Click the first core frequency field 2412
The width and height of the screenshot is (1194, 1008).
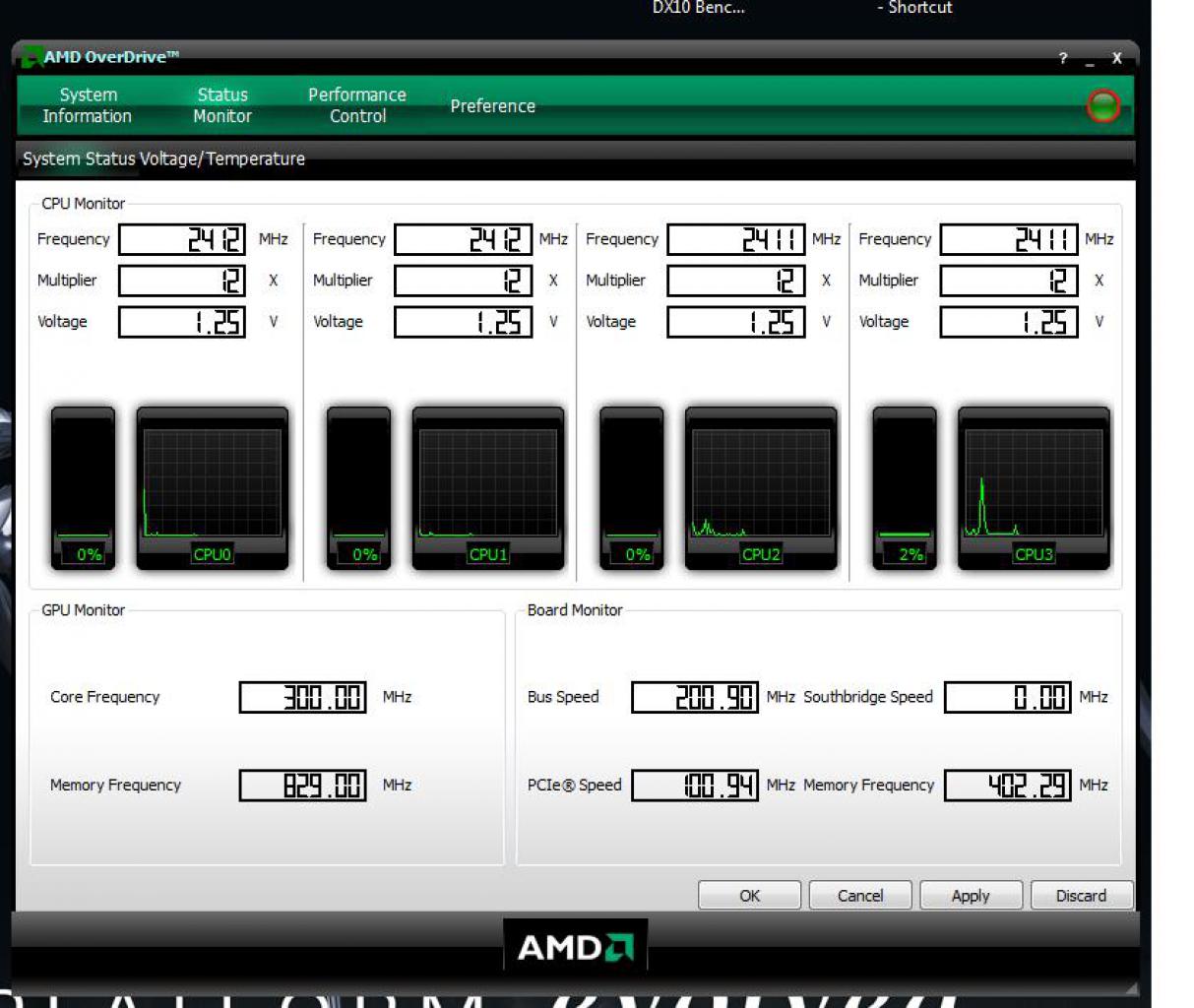(x=182, y=239)
